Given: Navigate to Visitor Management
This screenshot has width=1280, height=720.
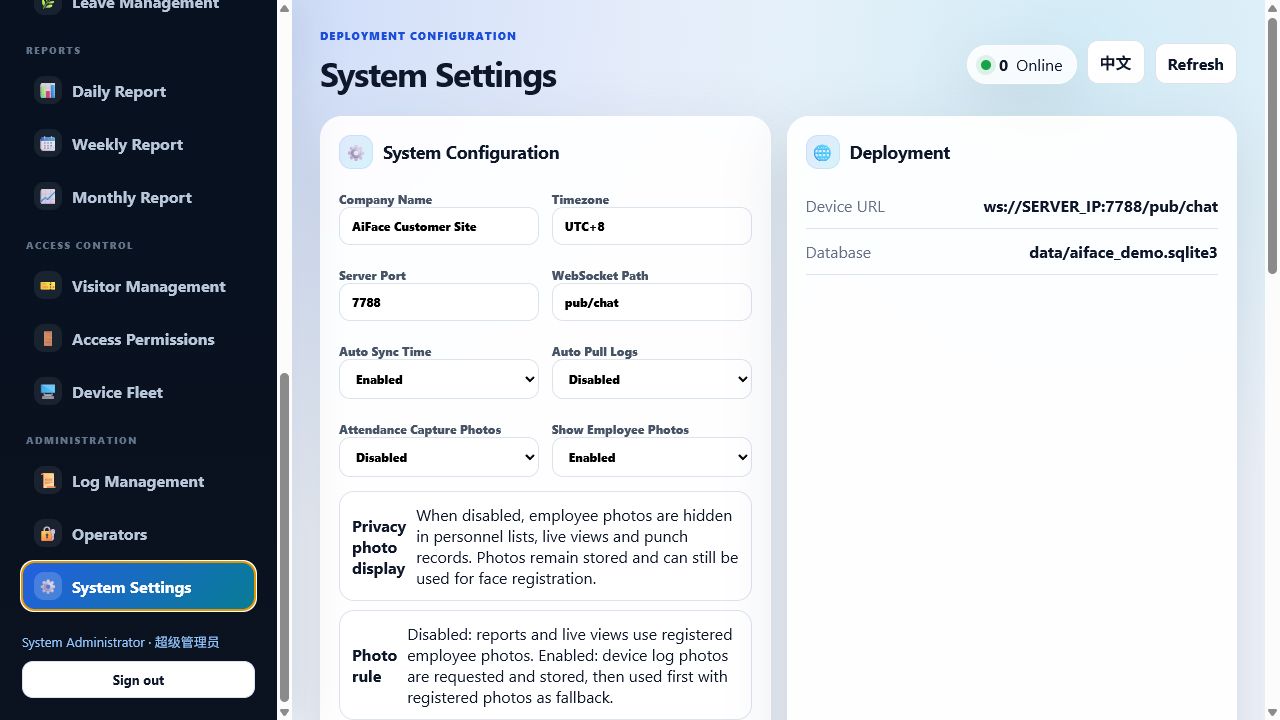Looking at the screenshot, I should (x=138, y=286).
